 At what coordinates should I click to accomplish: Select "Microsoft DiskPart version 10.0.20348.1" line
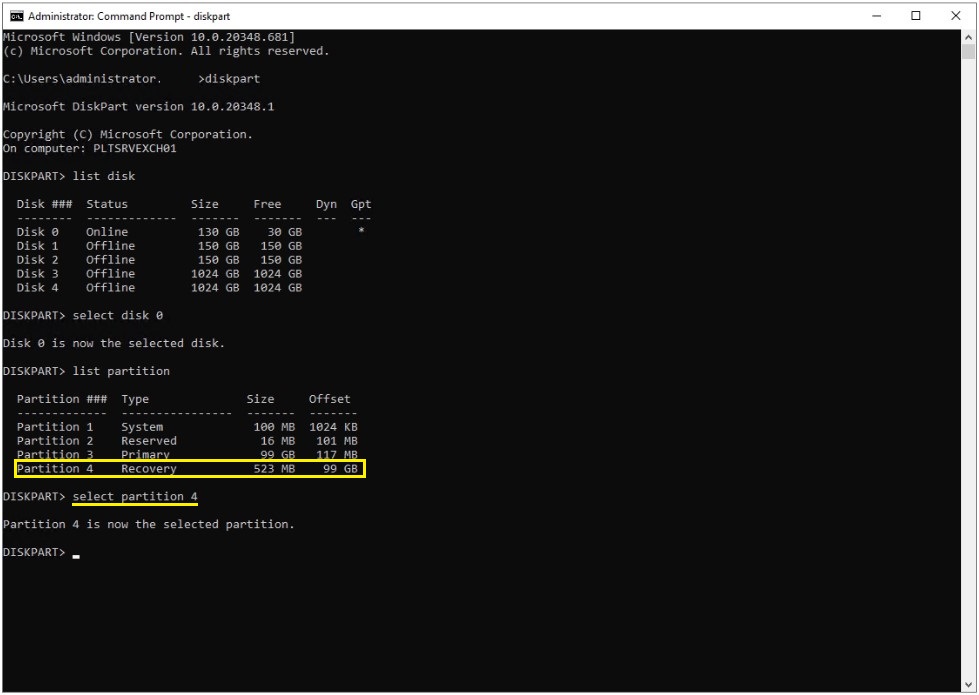(139, 107)
